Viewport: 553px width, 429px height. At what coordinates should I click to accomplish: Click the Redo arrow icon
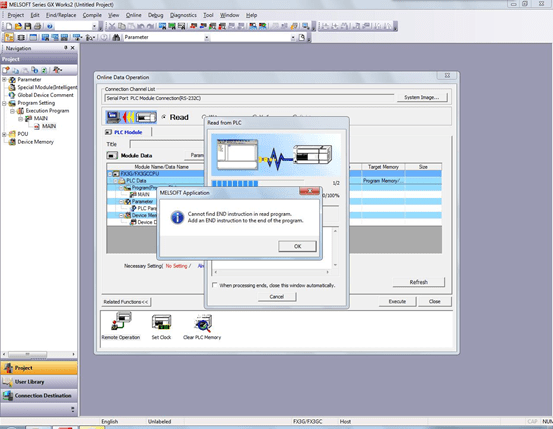pos(150,26)
